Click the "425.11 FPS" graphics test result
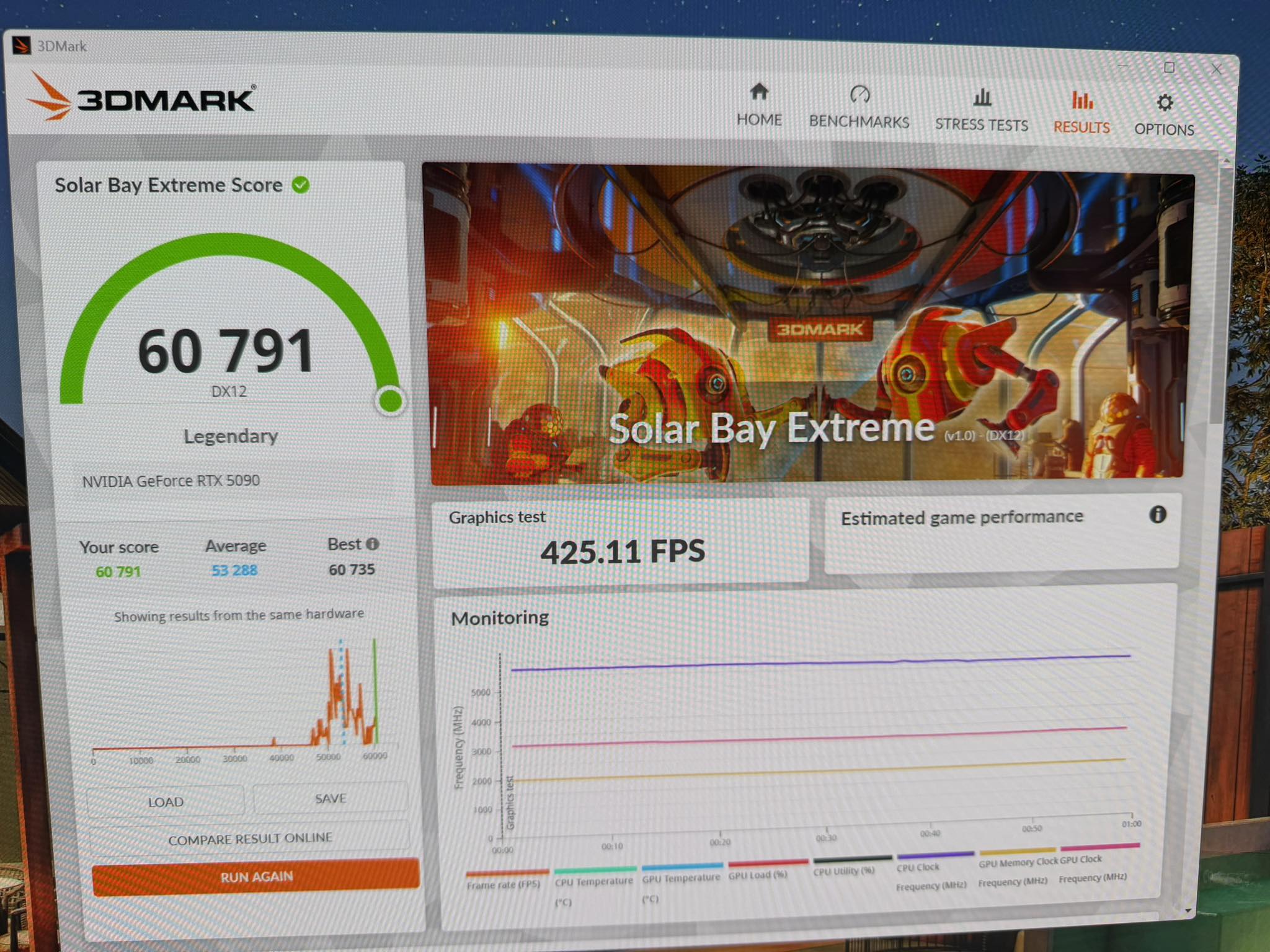 point(623,551)
